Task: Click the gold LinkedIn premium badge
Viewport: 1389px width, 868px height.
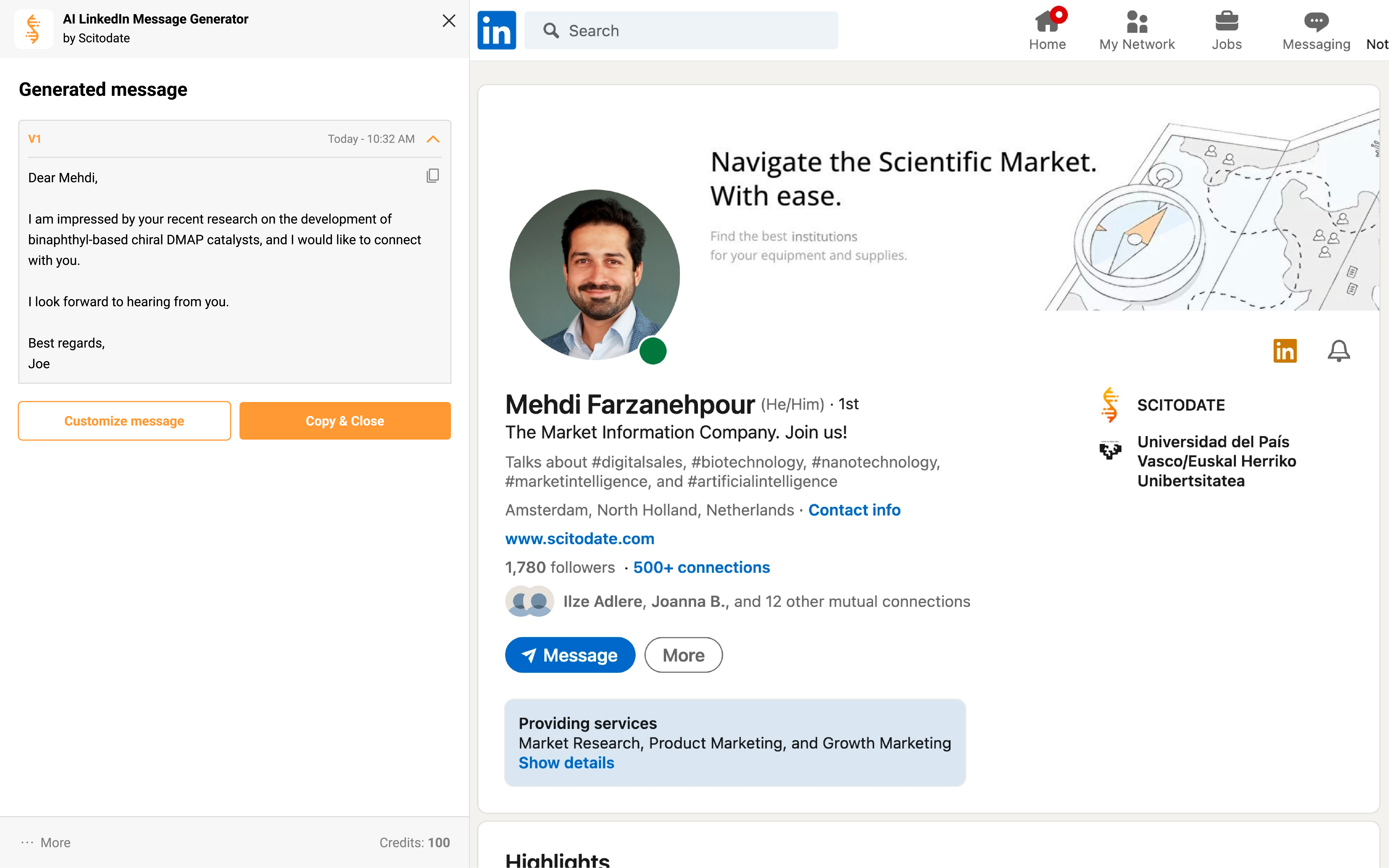Action: [x=1285, y=351]
